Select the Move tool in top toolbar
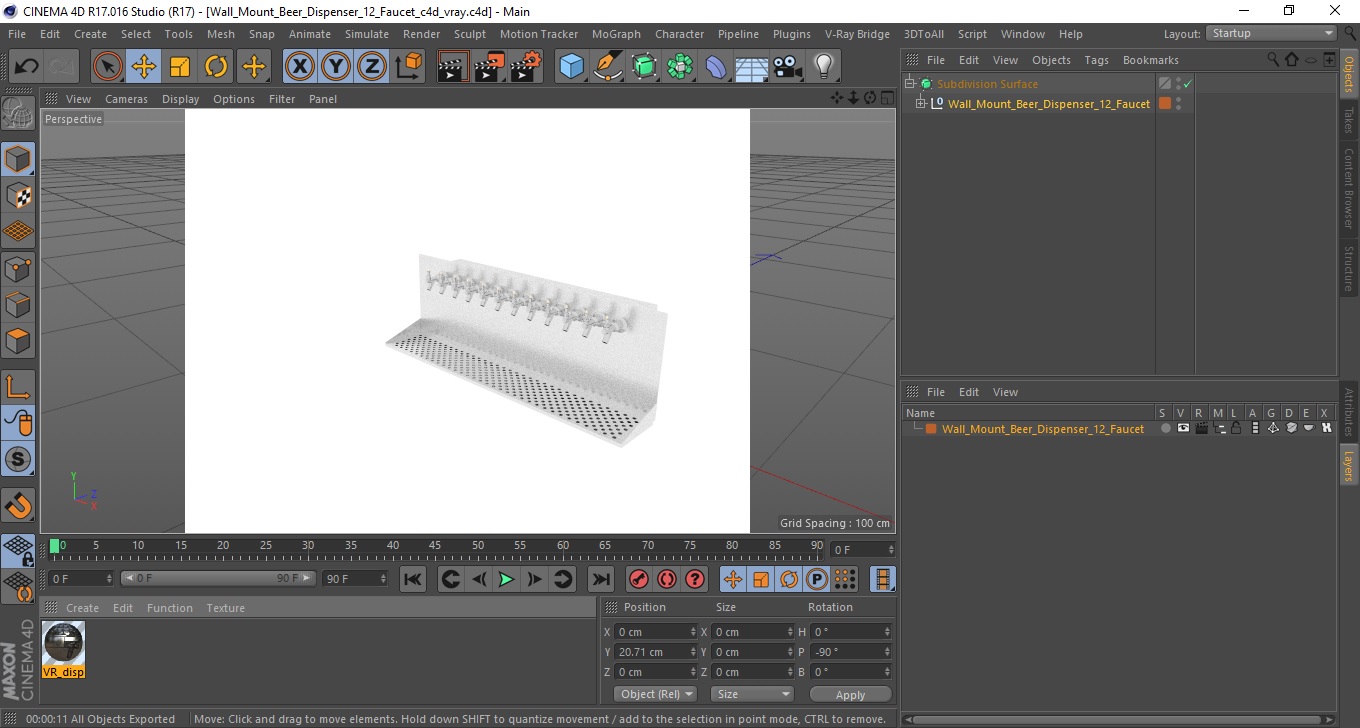The height and width of the screenshot is (728, 1360). click(x=143, y=67)
